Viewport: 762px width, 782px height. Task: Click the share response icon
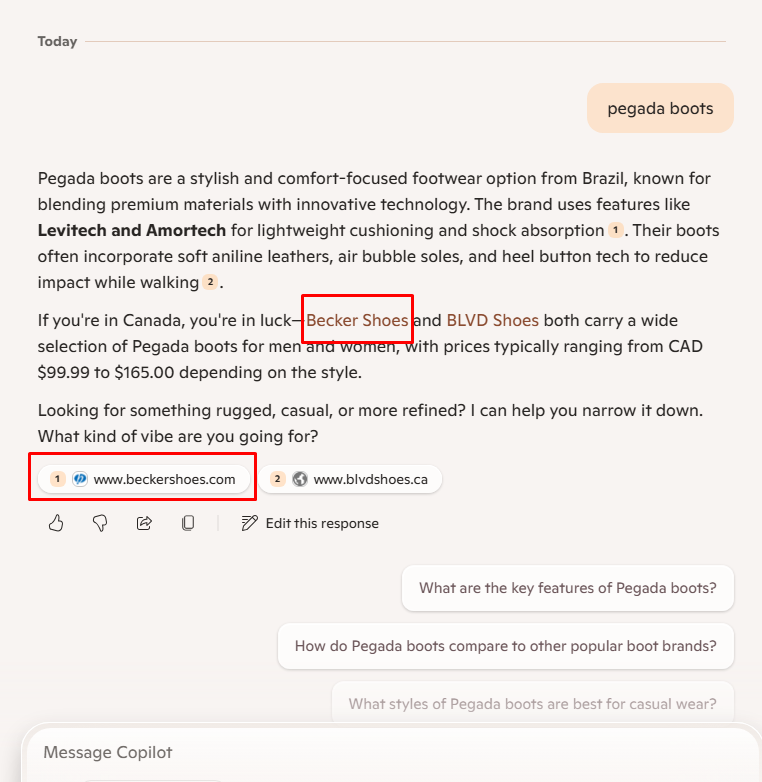point(144,523)
